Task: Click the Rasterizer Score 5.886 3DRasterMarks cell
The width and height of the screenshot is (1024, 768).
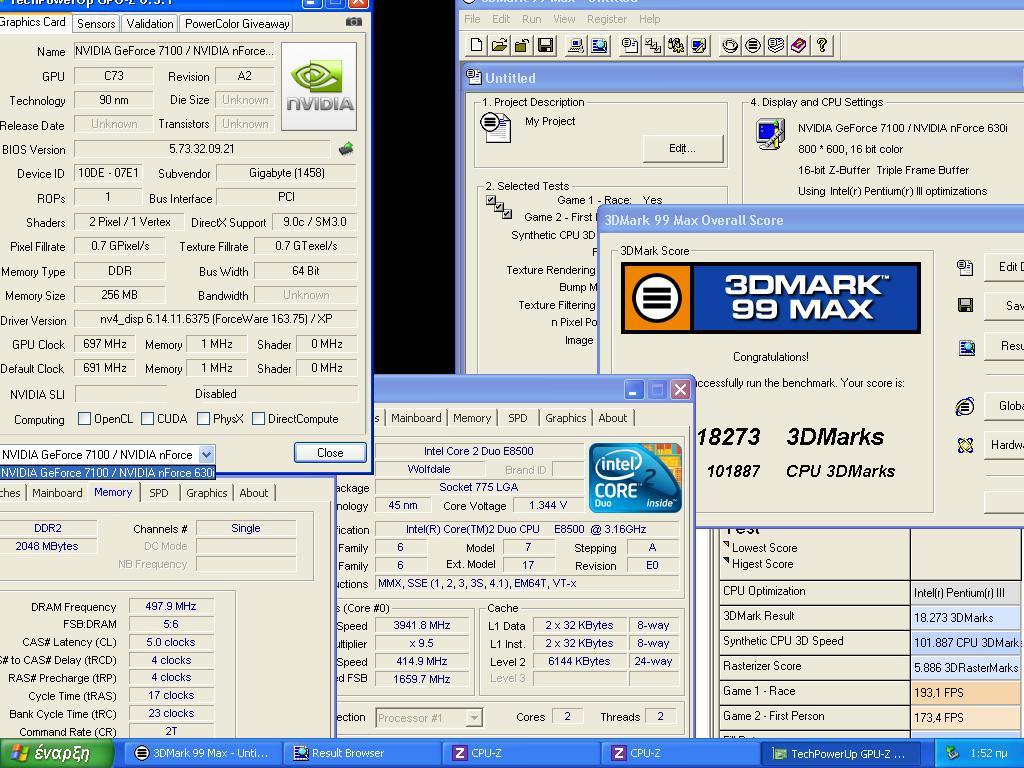Action: 967,667
